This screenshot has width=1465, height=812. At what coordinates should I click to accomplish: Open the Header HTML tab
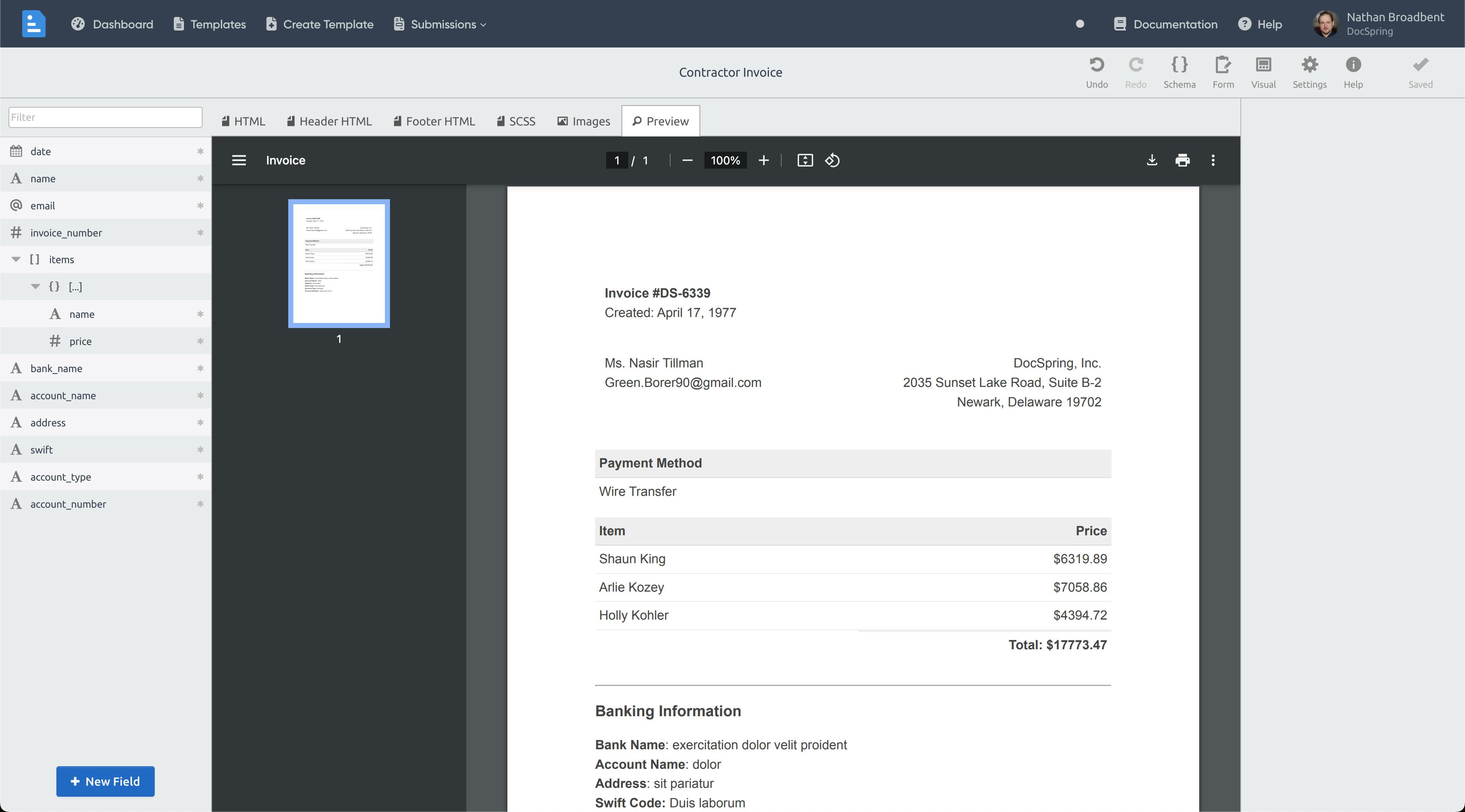tap(329, 121)
